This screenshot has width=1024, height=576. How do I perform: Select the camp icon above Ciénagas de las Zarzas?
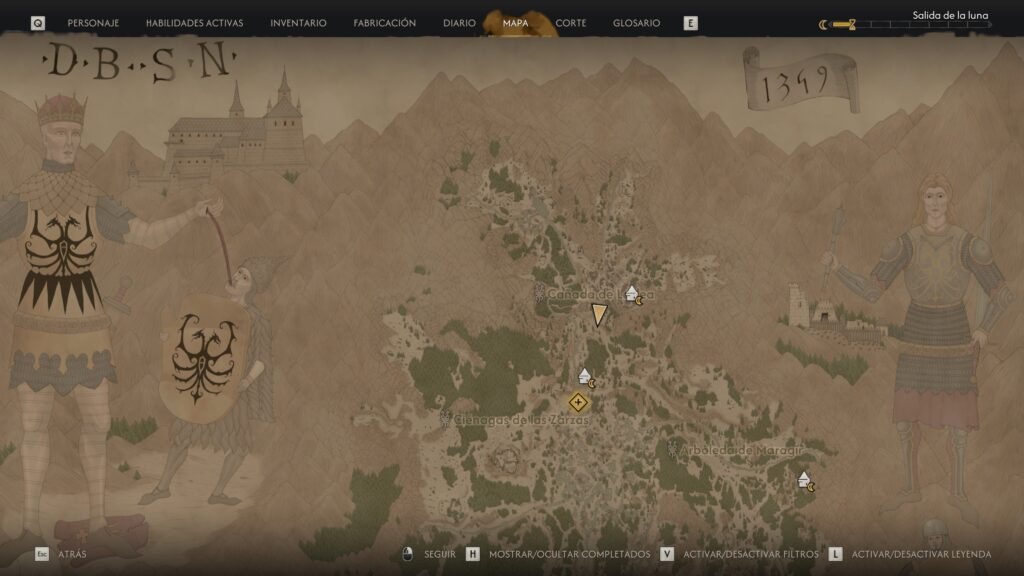586,377
